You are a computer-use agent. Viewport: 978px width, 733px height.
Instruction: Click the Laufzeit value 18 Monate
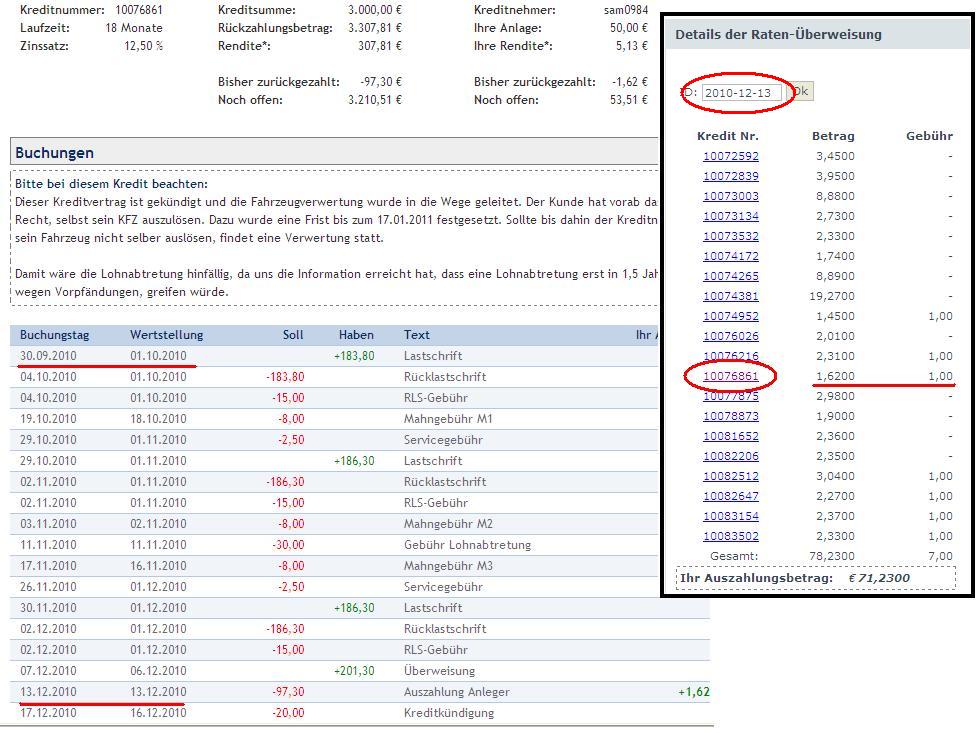pos(133,28)
